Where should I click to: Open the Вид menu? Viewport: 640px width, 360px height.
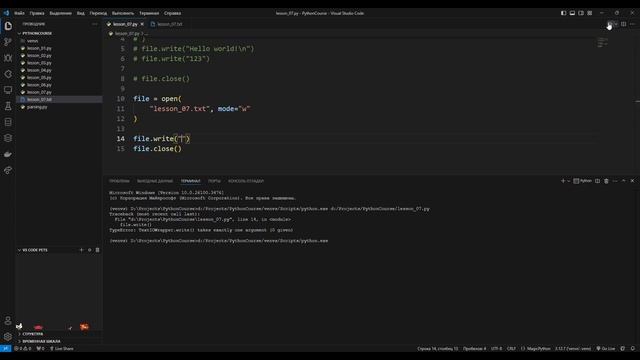pos(81,13)
